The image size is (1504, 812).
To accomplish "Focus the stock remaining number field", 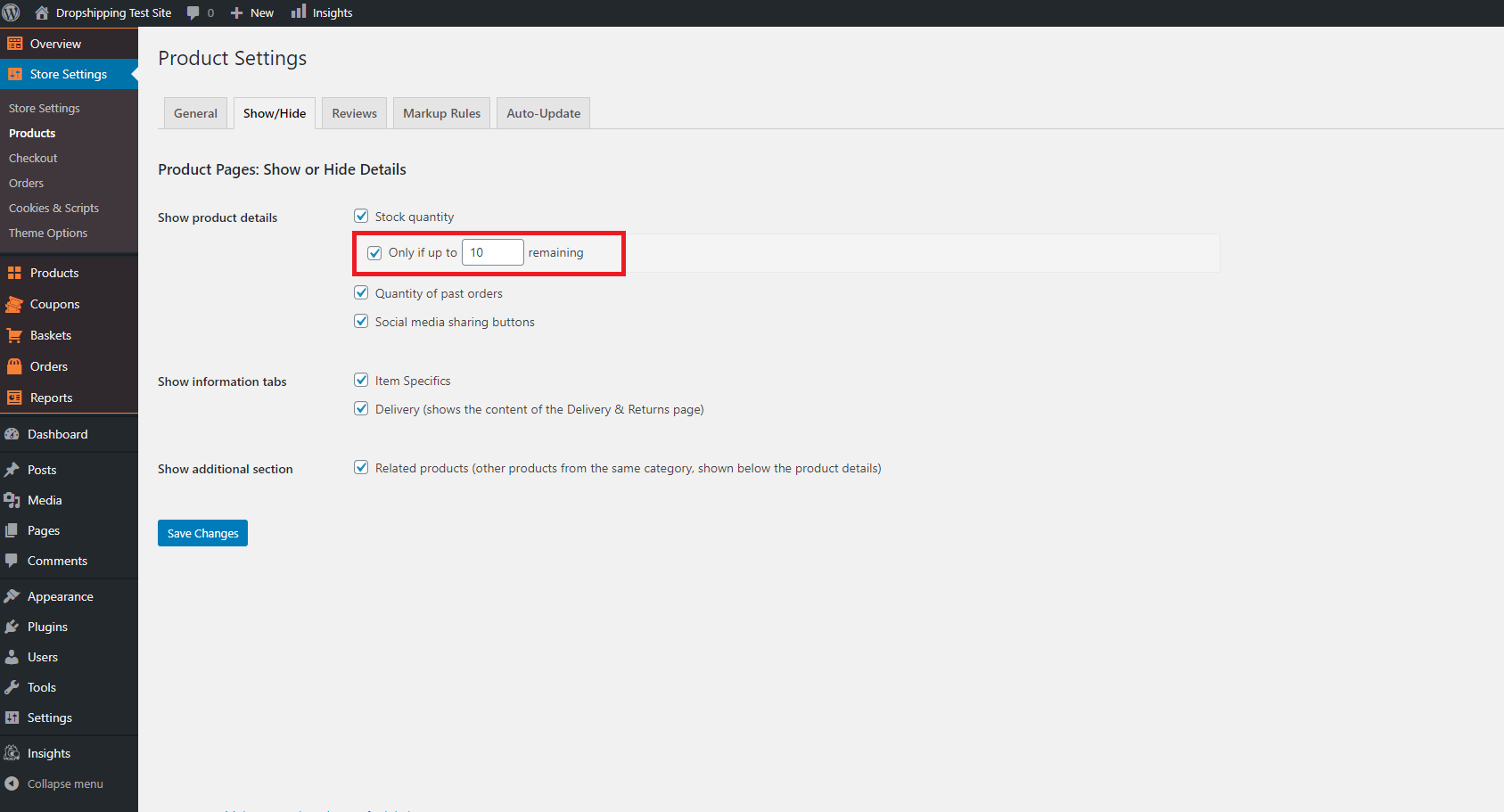I will [492, 252].
